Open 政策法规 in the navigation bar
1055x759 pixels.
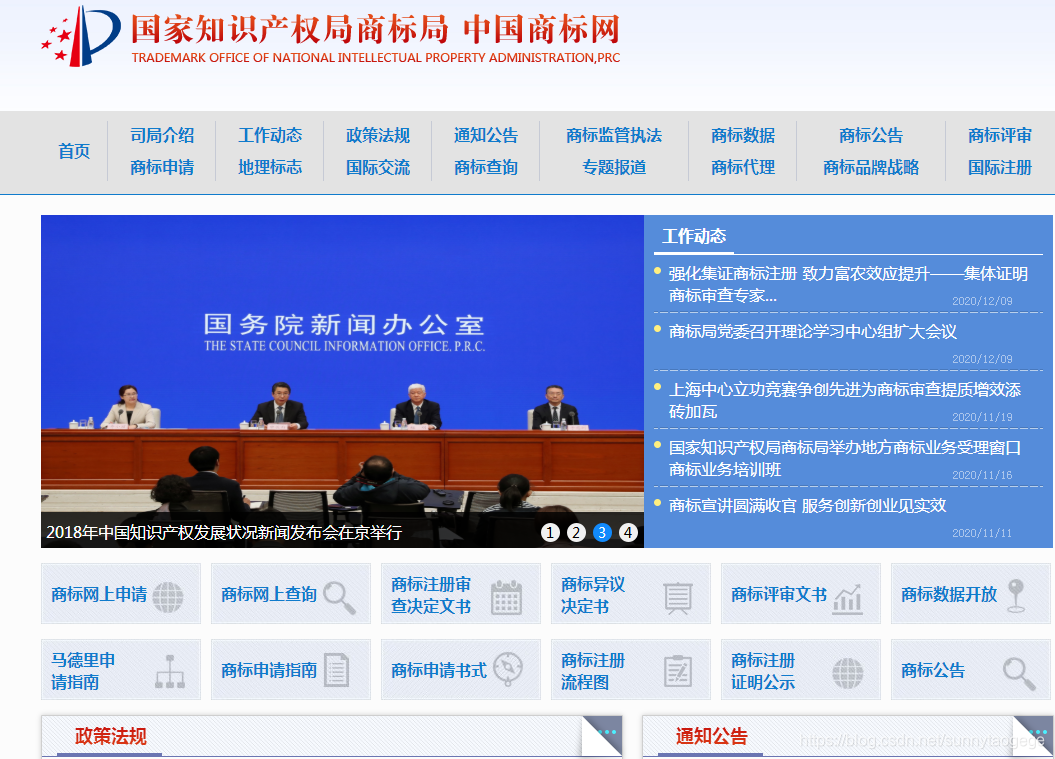pos(378,135)
